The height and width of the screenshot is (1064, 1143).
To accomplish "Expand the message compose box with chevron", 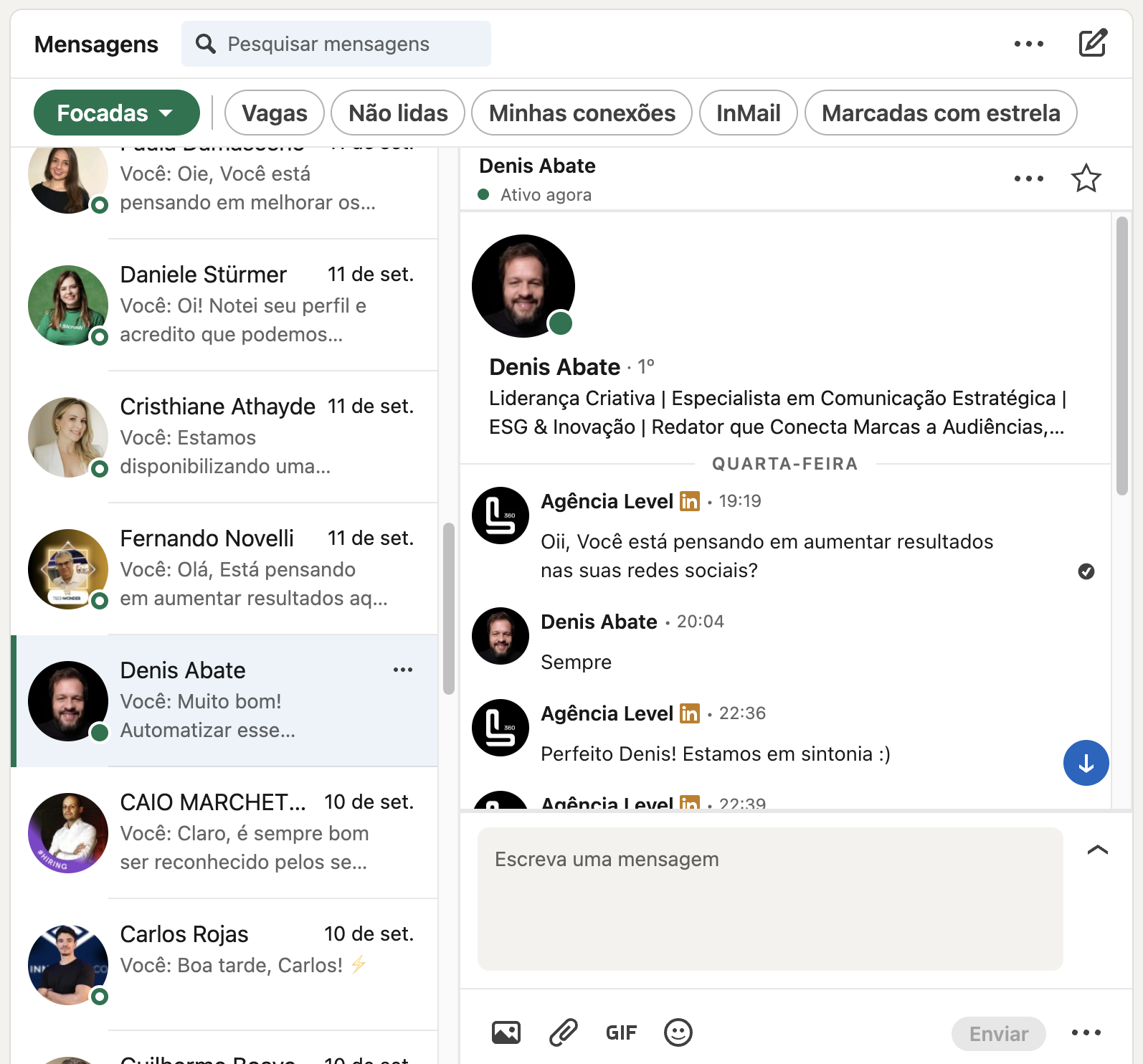I will tap(1098, 850).
